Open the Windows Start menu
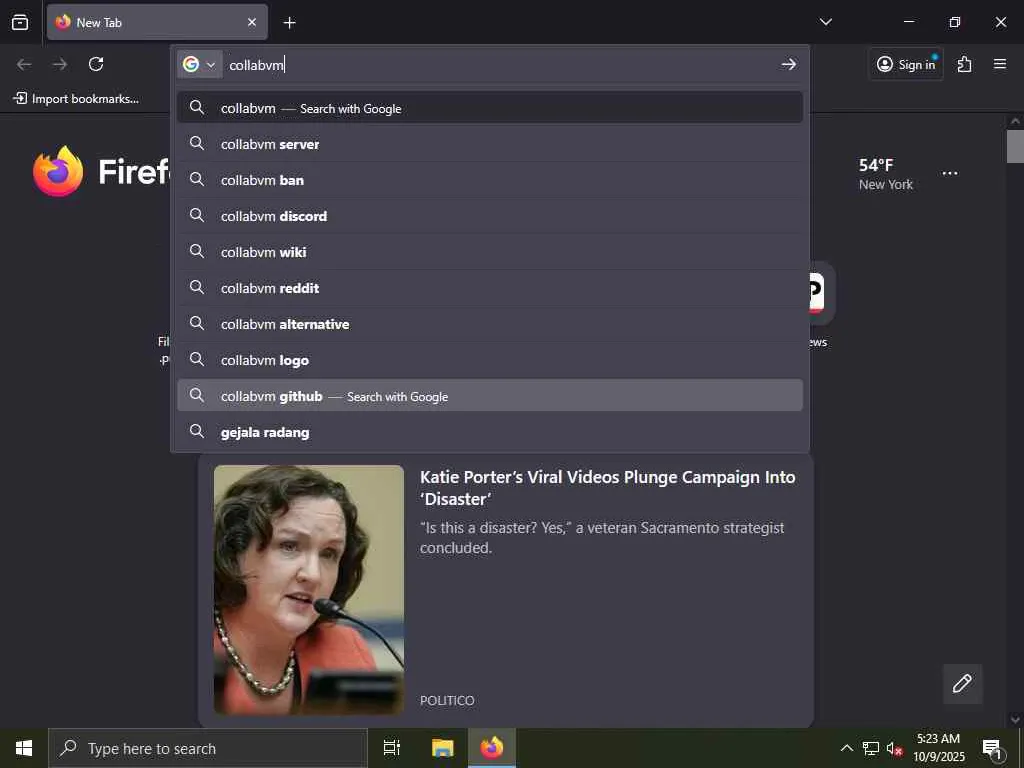 pos(24,748)
